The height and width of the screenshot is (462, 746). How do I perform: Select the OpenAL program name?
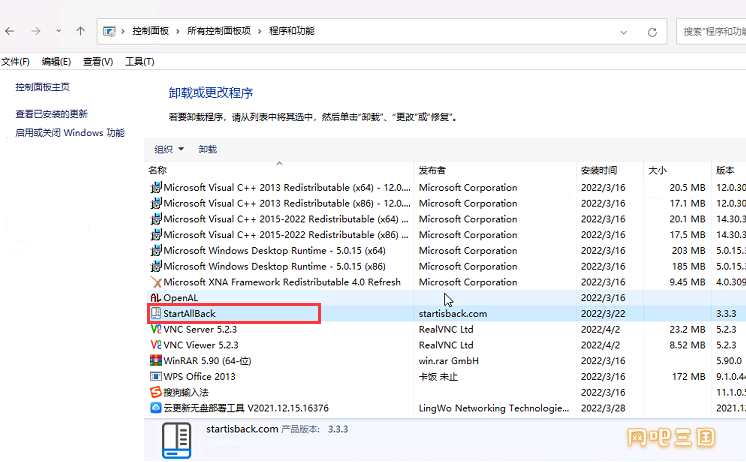click(x=180, y=298)
